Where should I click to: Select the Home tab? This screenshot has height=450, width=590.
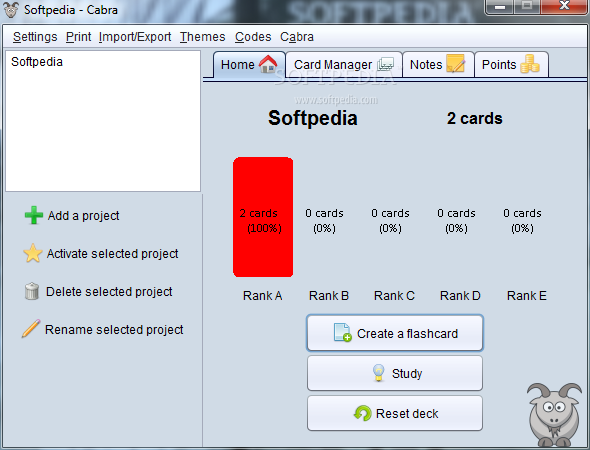click(x=249, y=65)
